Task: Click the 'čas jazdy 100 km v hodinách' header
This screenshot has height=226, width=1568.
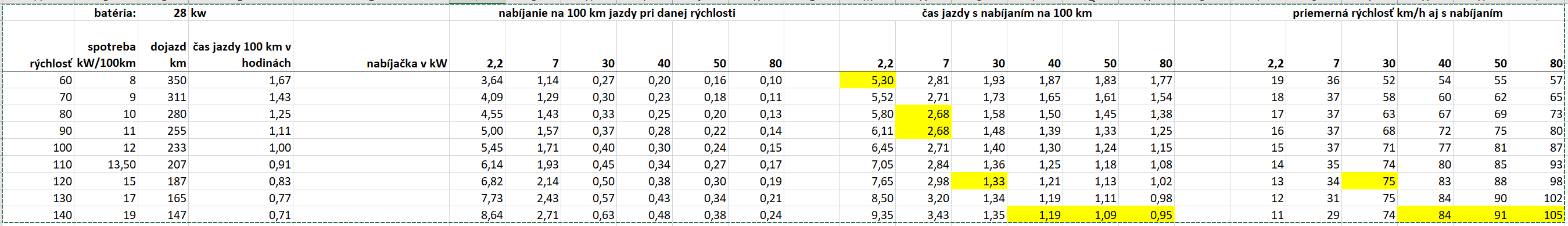Action: (241, 46)
